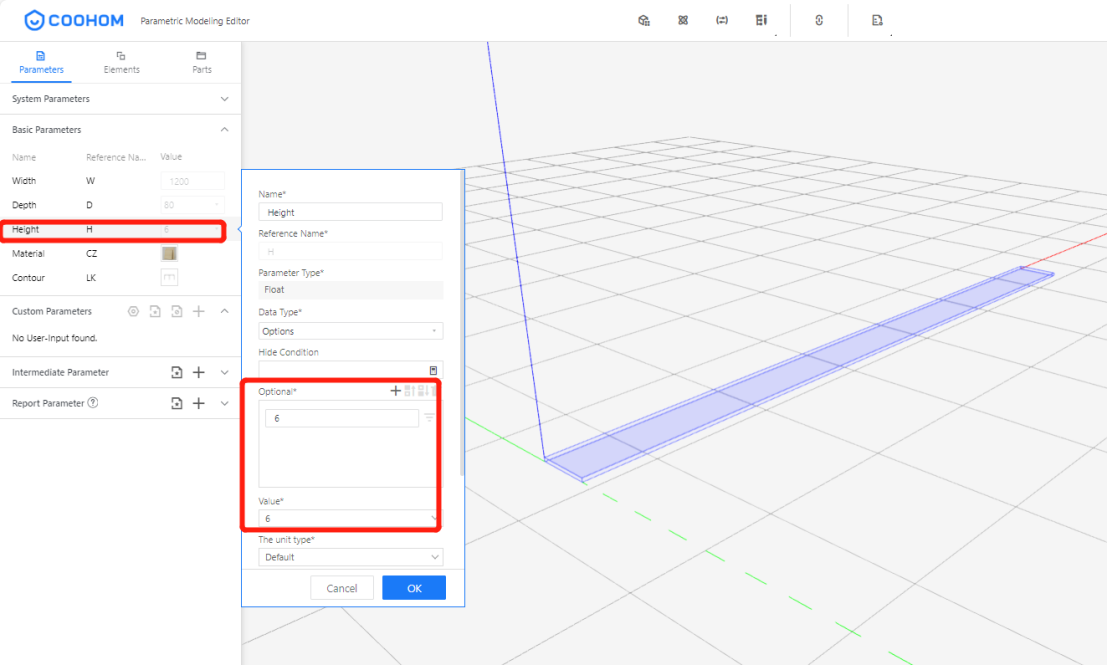Image resolution: width=1108 pixels, height=666 pixels.
Task: Cancel the Height parameter dialog
Action: pyautogui.click(x=341, y=588)
